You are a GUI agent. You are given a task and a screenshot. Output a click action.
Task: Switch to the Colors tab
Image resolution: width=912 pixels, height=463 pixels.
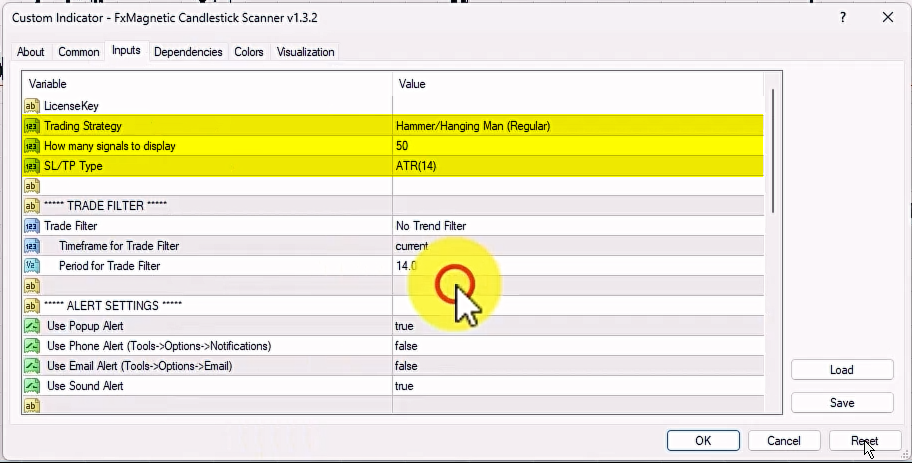(249, 52)
